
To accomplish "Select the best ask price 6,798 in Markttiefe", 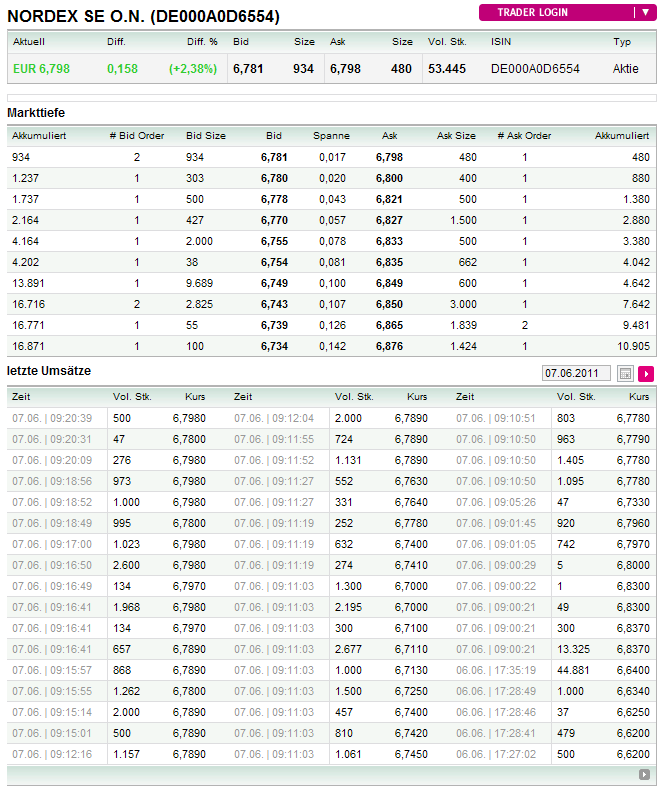I will 389,157.
